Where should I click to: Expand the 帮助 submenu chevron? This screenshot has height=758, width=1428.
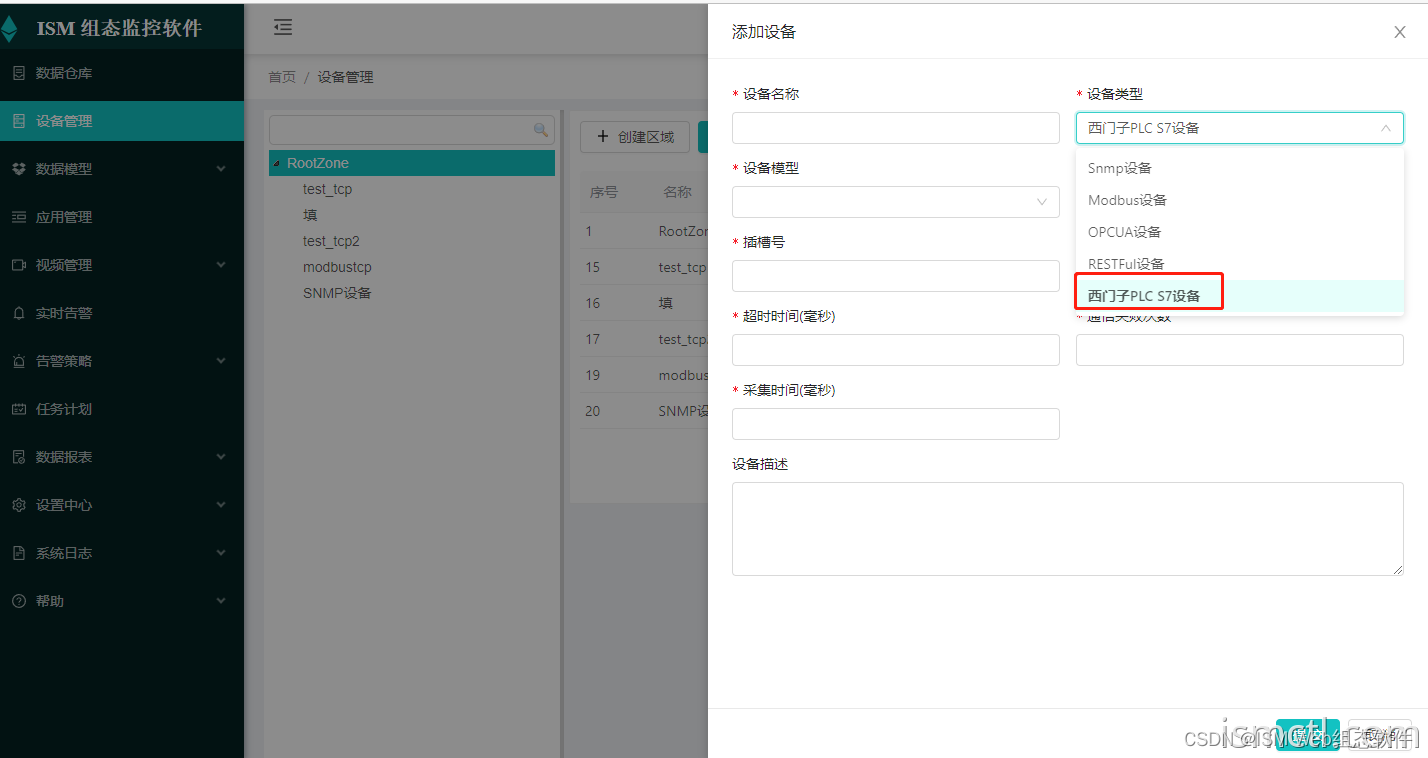(221, 601)
